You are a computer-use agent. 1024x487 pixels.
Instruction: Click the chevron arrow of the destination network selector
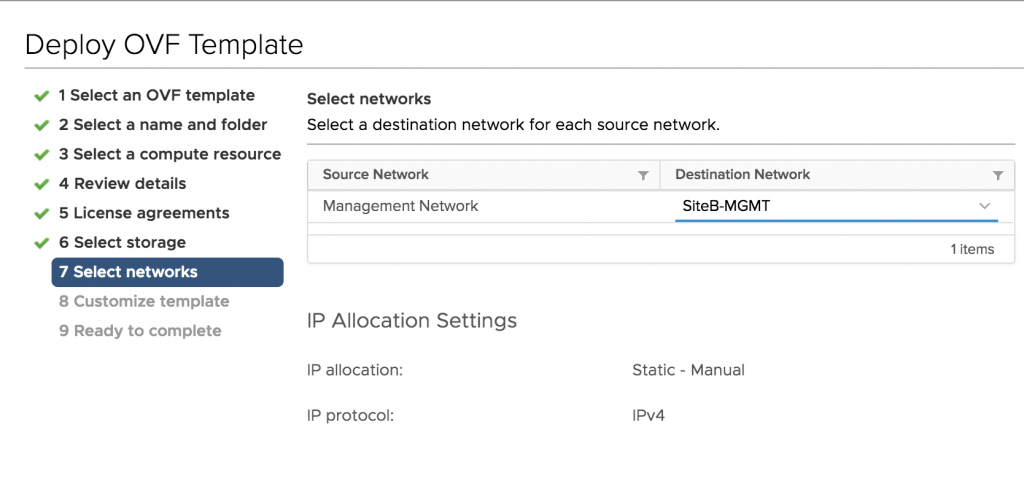984,206
